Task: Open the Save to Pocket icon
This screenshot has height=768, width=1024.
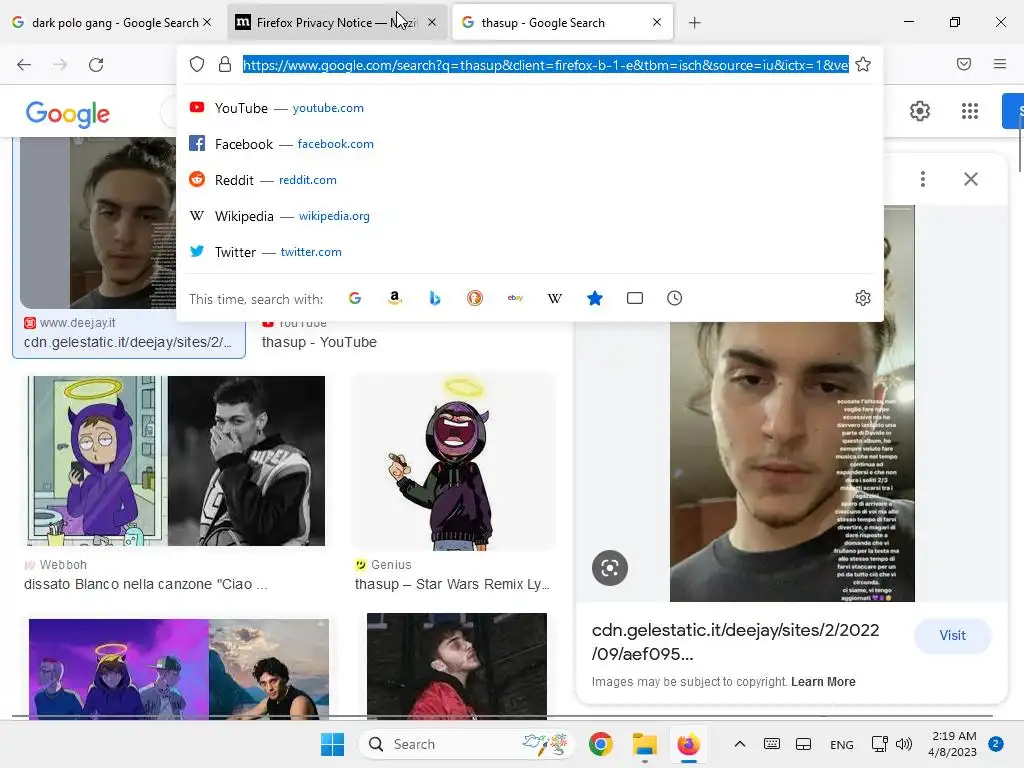Action: [x=964, y=64]
